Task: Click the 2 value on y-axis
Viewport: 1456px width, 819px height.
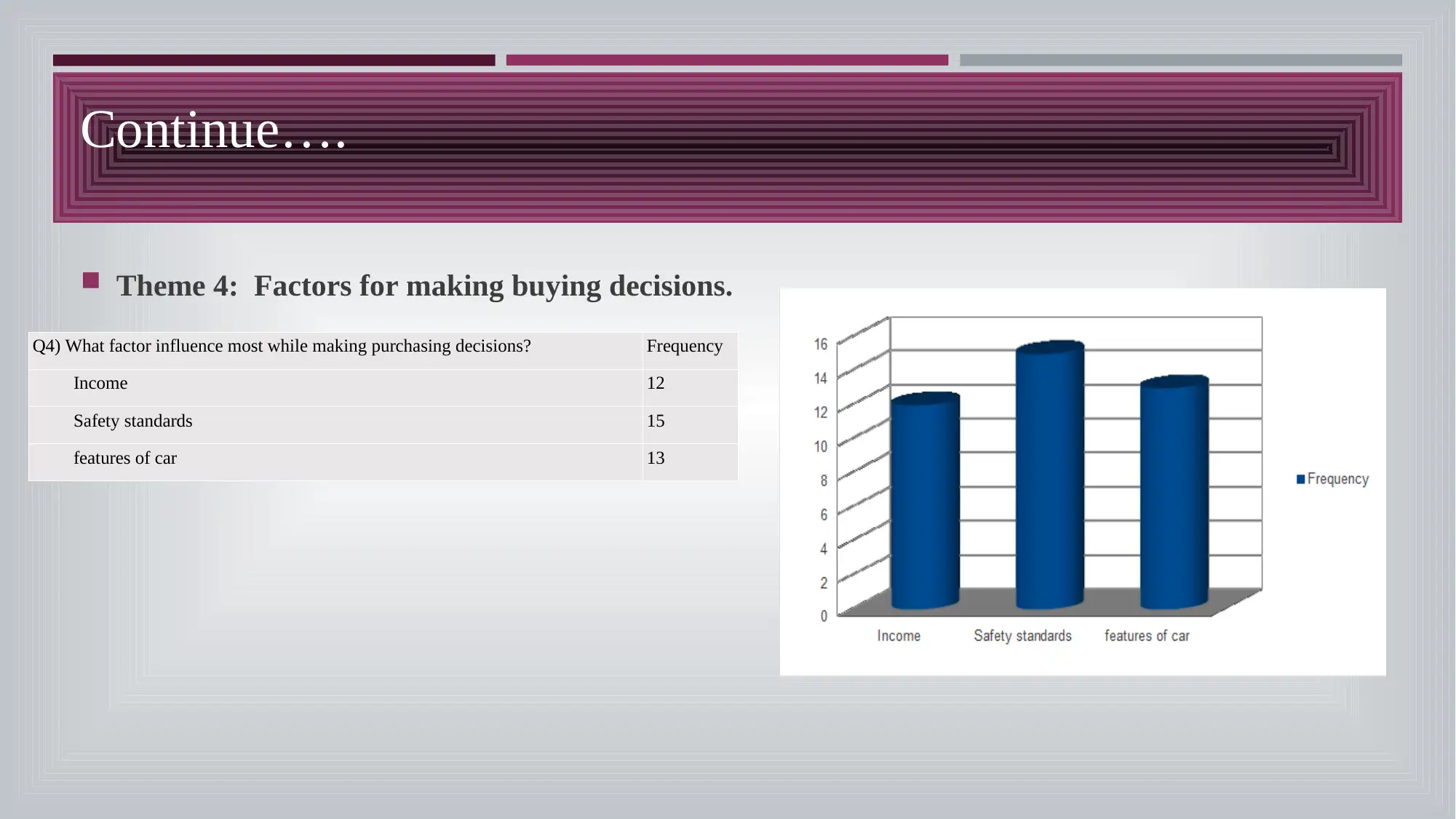Action: click(824, 583)
